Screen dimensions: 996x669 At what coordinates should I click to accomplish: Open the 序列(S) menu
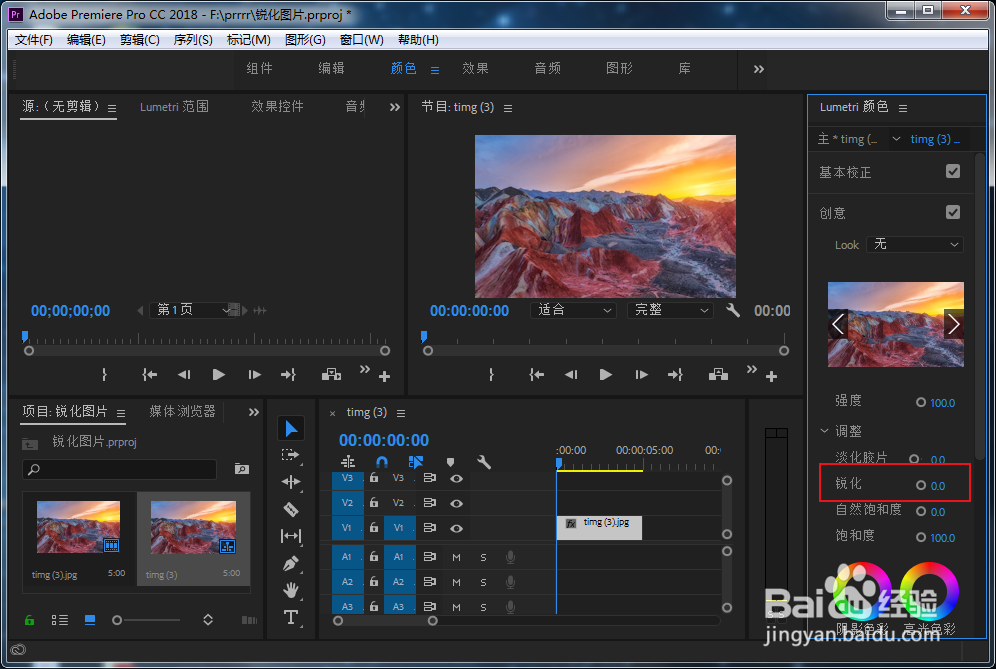click(x=193, y=39)
